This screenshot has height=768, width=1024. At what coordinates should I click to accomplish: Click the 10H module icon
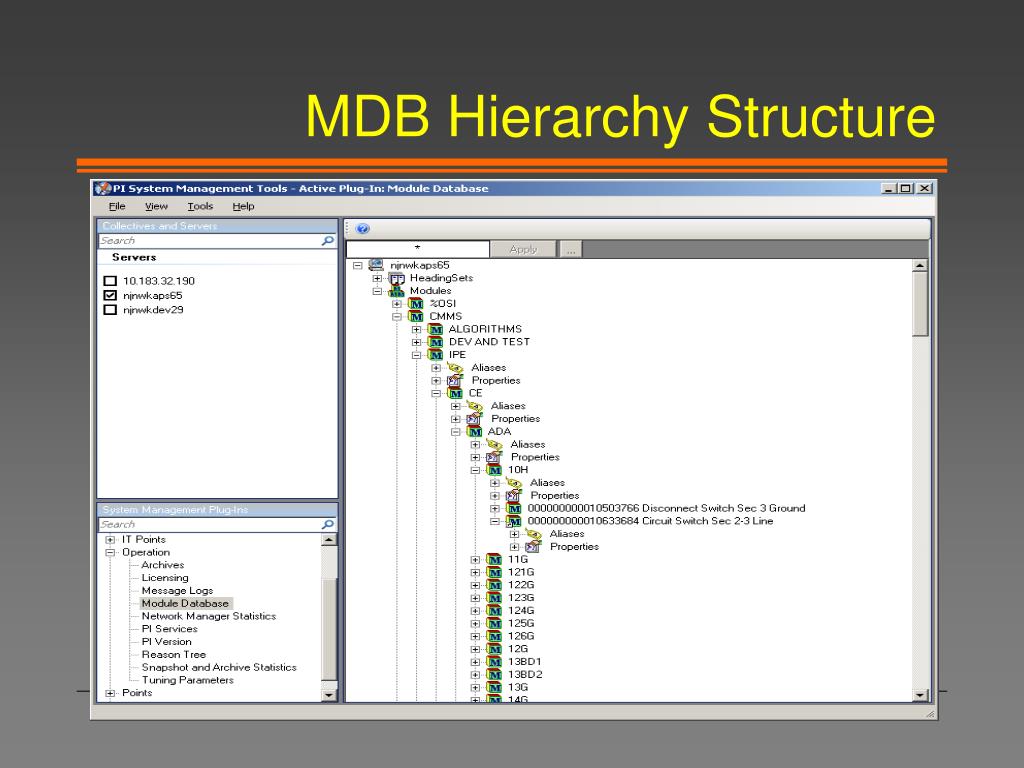[495, 470]
